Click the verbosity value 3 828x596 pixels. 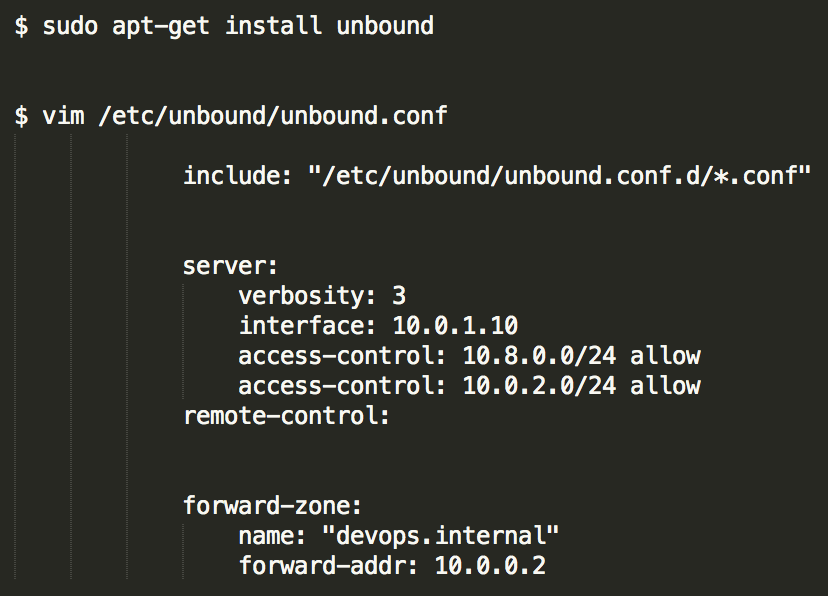pos(399,296)
